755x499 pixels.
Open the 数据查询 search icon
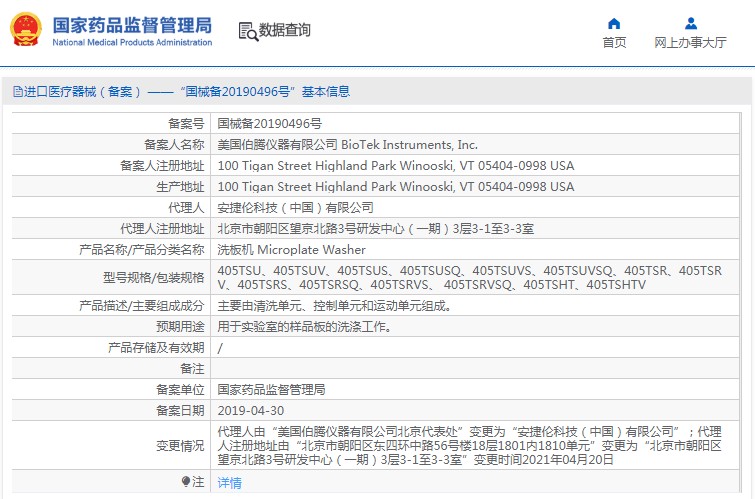248,31
